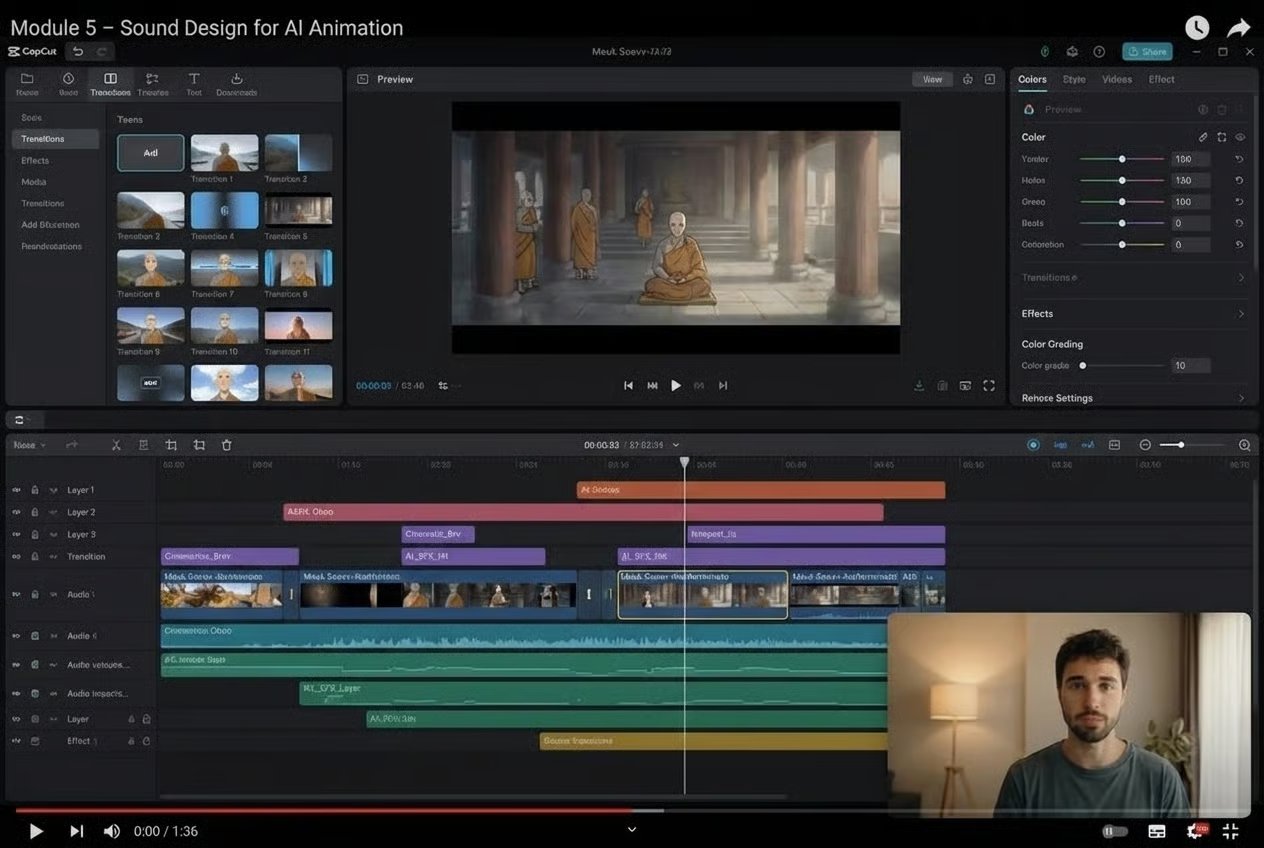Open the Text tool panel
The height and width of the screenshot is (848, 1264).
pos(193,83)
